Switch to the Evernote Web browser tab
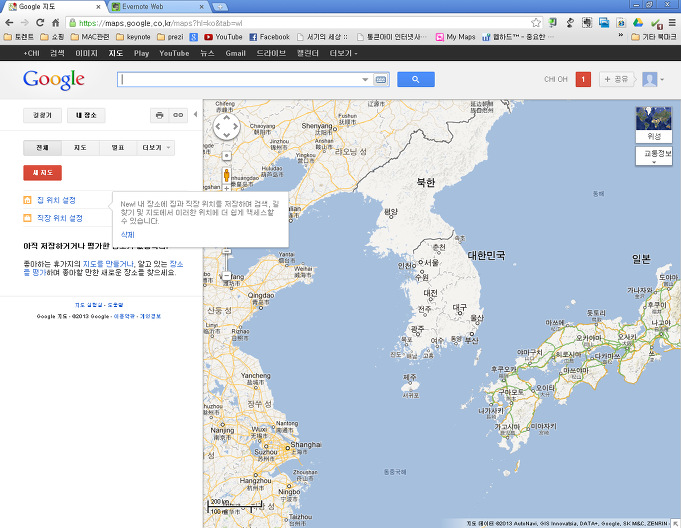This screenshot has width=681, height=528. [157, 7]
